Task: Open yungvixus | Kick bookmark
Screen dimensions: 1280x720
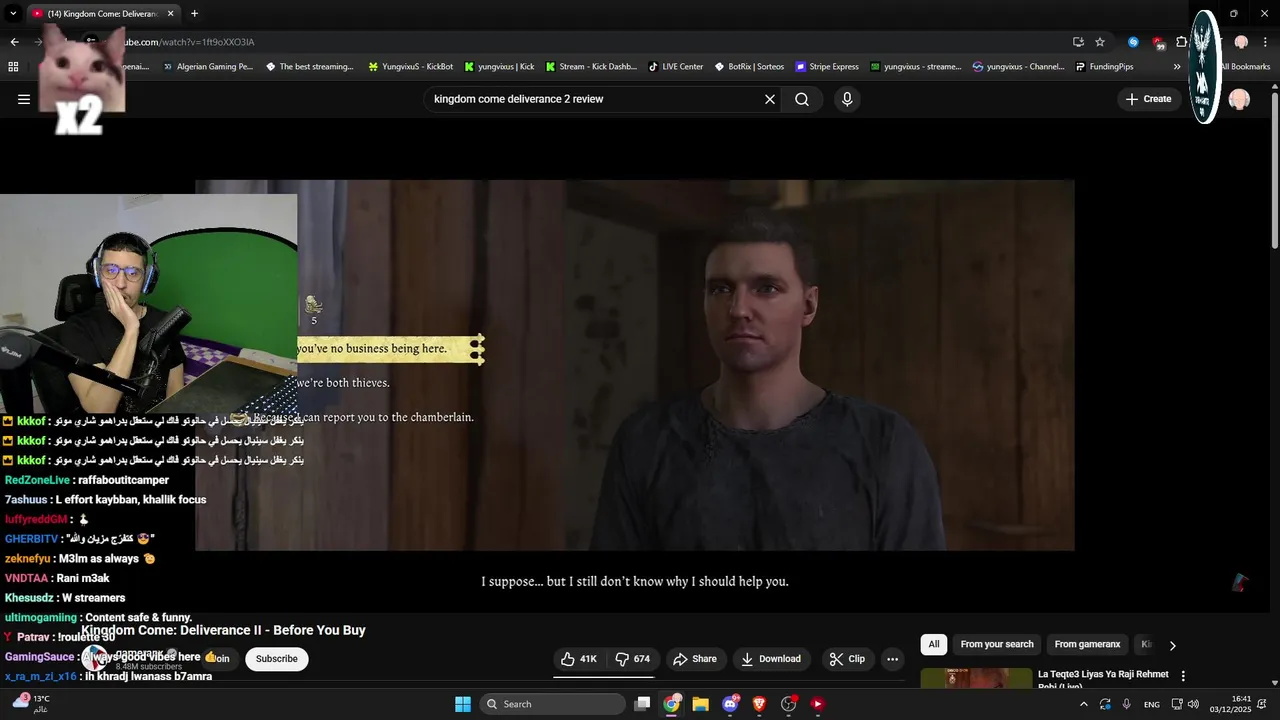Action: tap(499, 67)
